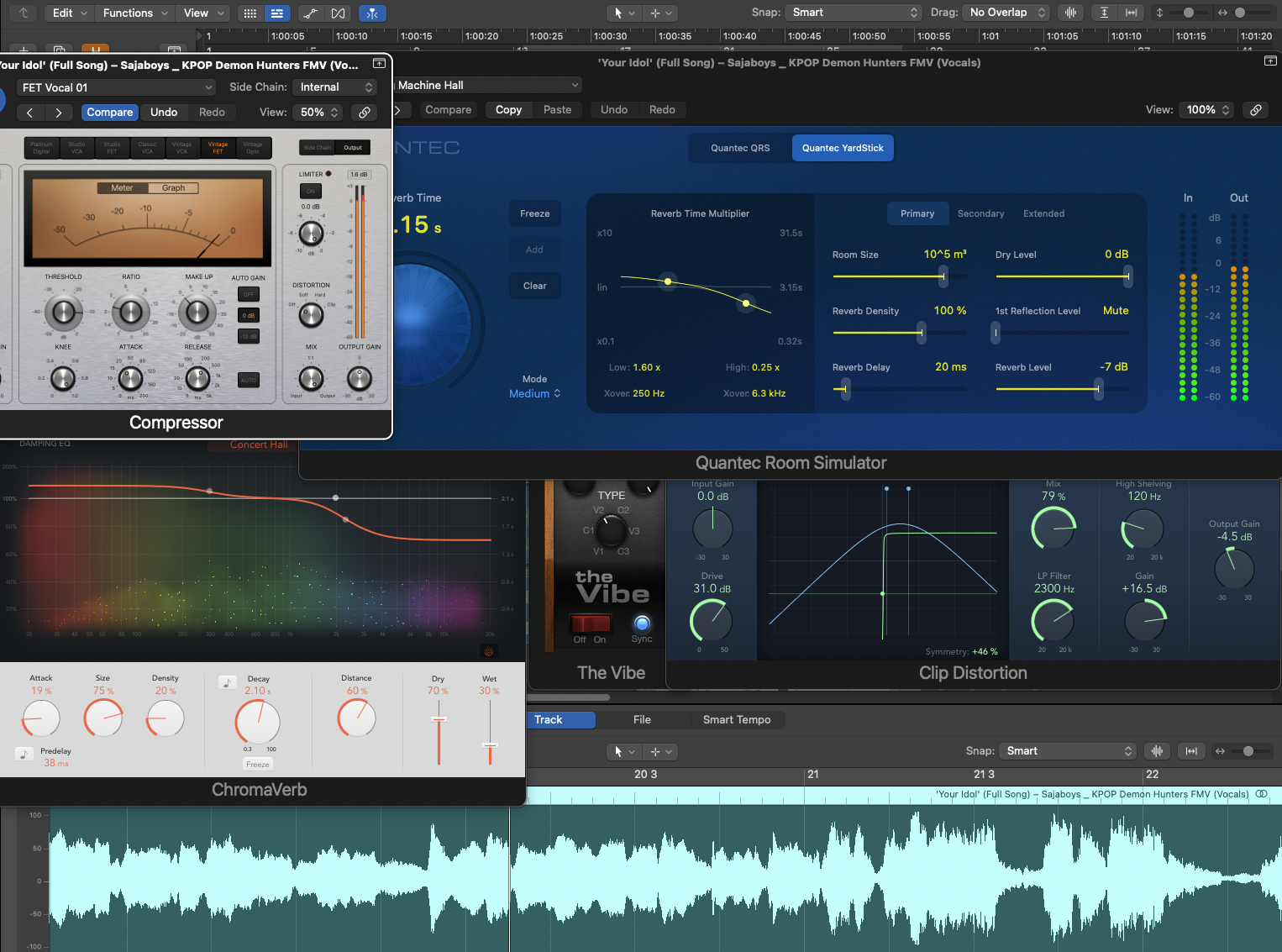Click the catch playhead icon in the toolbar
Screen dimensions: 1282x952
(372, 13)
